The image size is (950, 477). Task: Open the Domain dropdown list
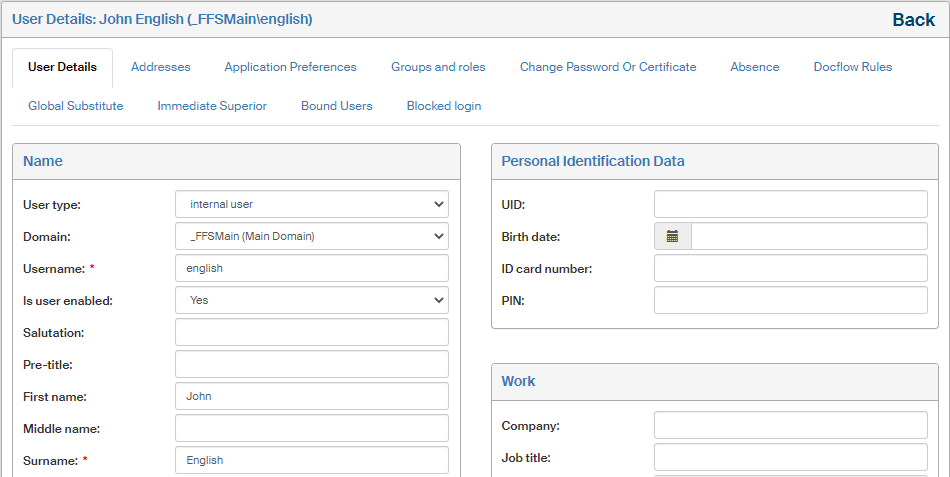pos(311,236)
